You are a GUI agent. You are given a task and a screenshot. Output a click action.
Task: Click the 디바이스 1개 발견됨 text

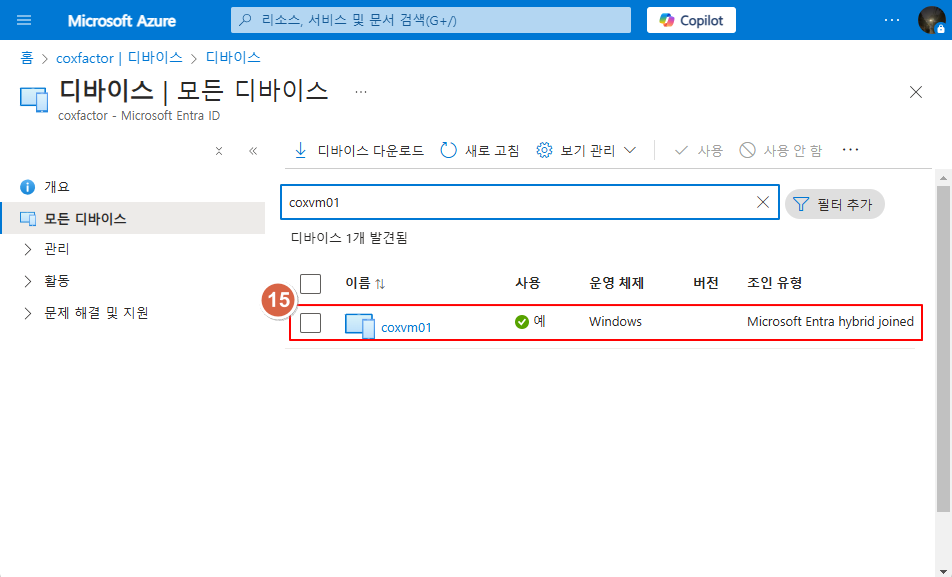pos(349,237)
